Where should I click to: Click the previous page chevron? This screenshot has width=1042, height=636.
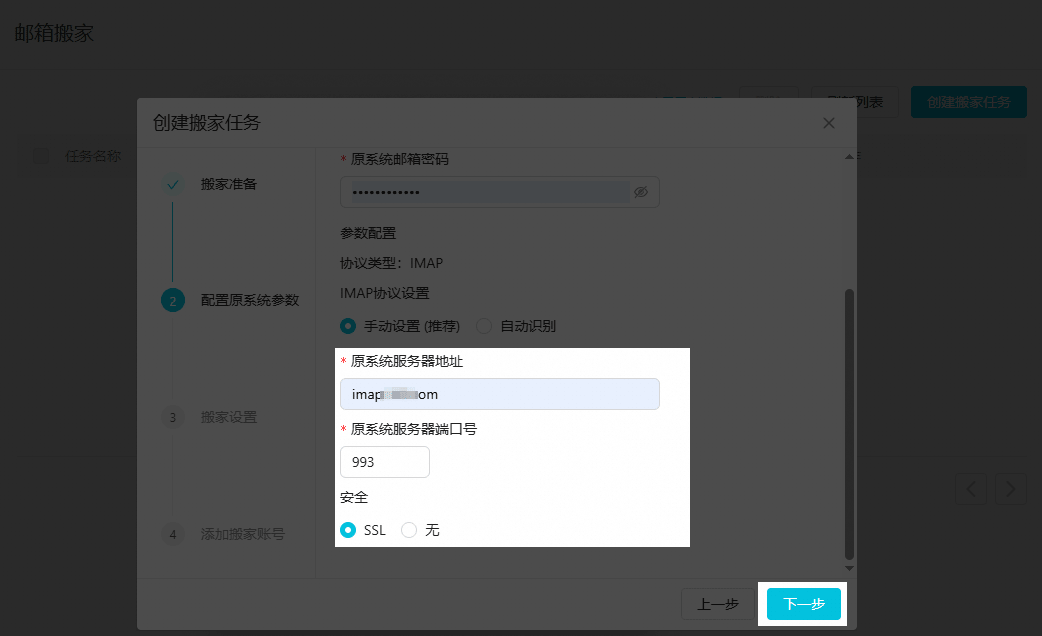point(971,489)
